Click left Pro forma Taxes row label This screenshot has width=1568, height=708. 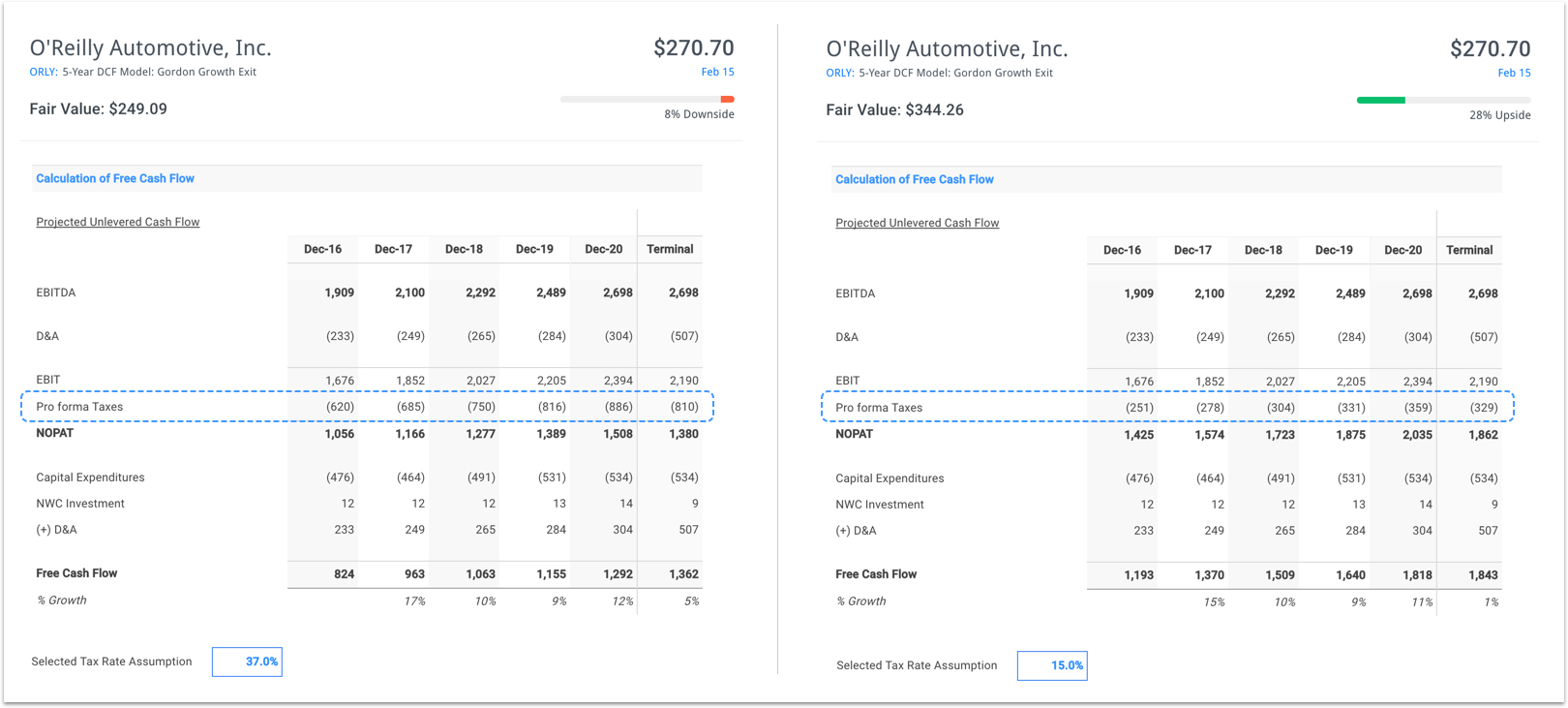pyautogui.click(x=79, y=407)
